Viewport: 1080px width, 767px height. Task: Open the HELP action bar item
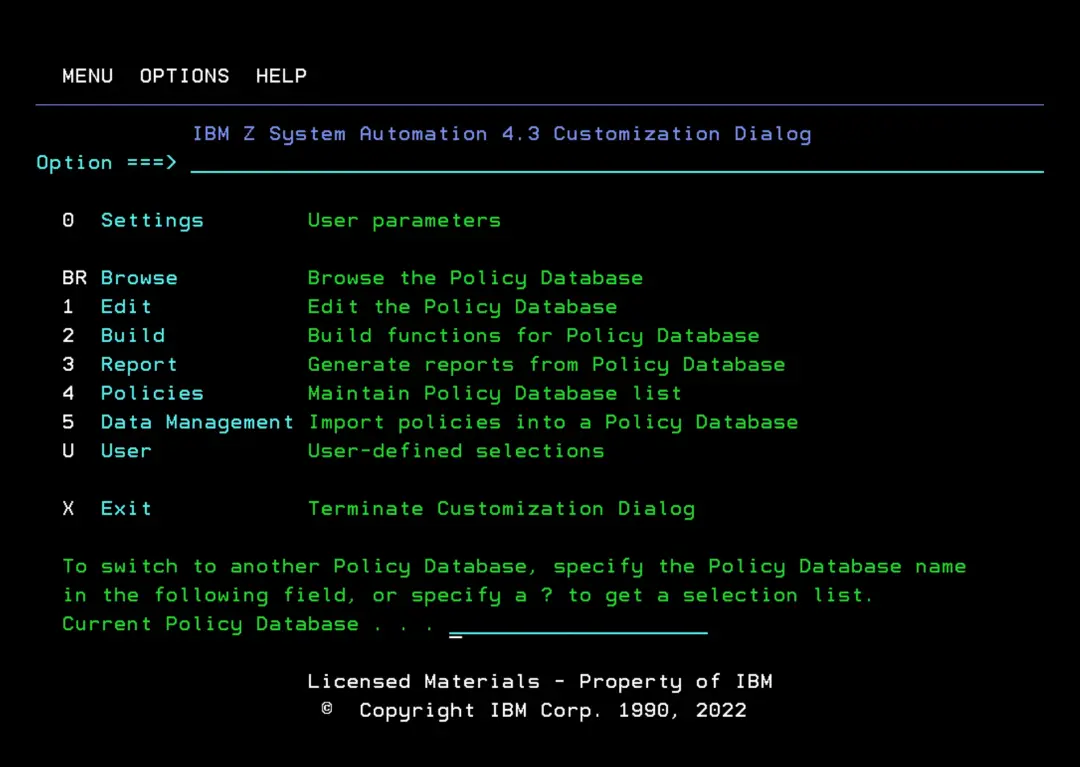(x=281, y=76)
